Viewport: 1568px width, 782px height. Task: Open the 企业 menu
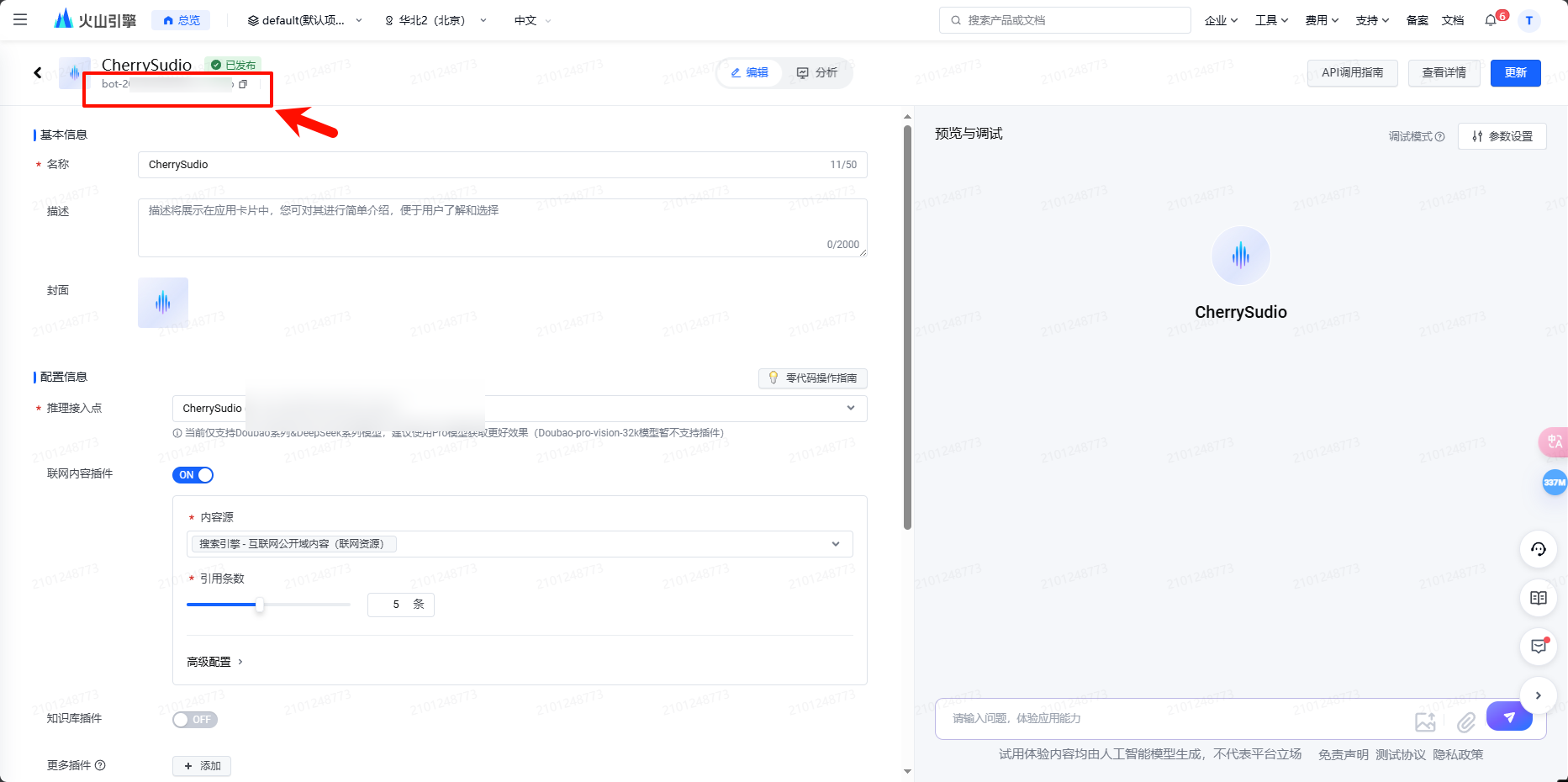pyautogui.click(x=1221, y=20)
